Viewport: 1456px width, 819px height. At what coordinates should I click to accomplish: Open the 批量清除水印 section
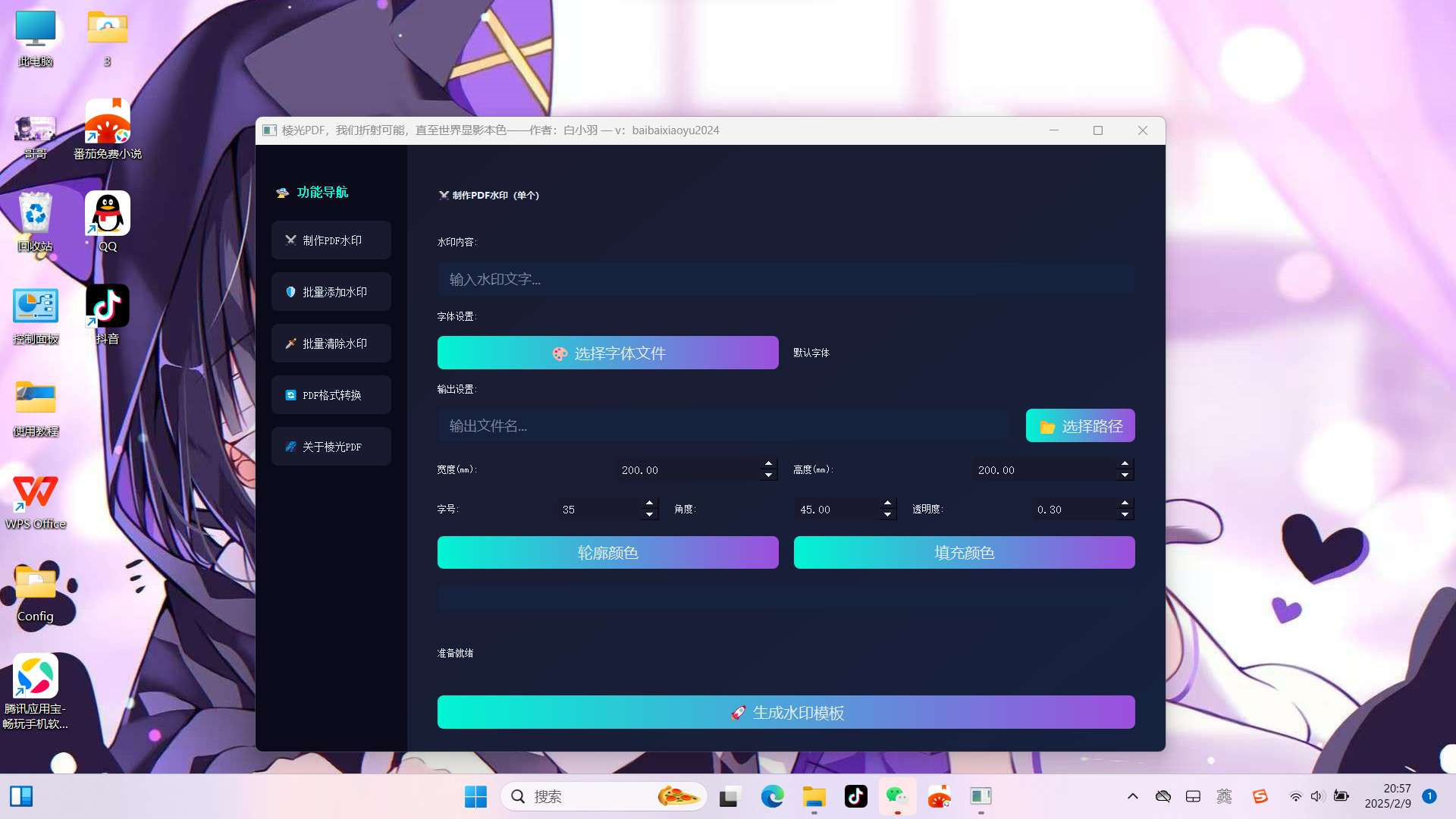pos(331,344)
